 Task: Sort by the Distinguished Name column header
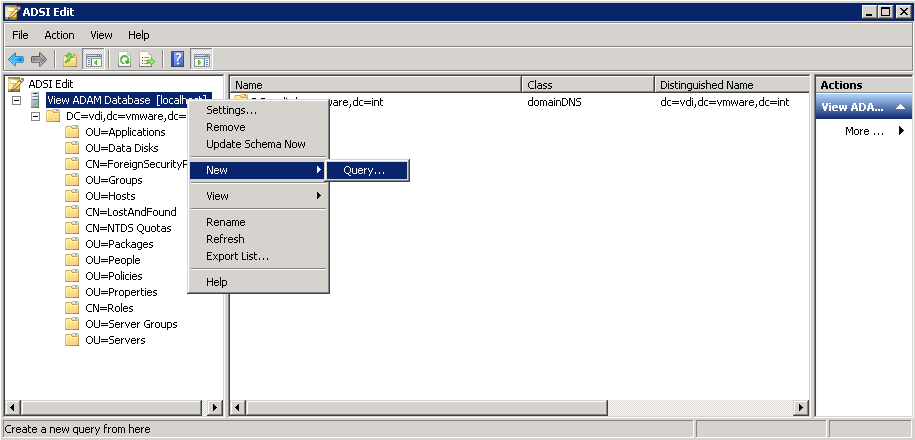(732, 85)
